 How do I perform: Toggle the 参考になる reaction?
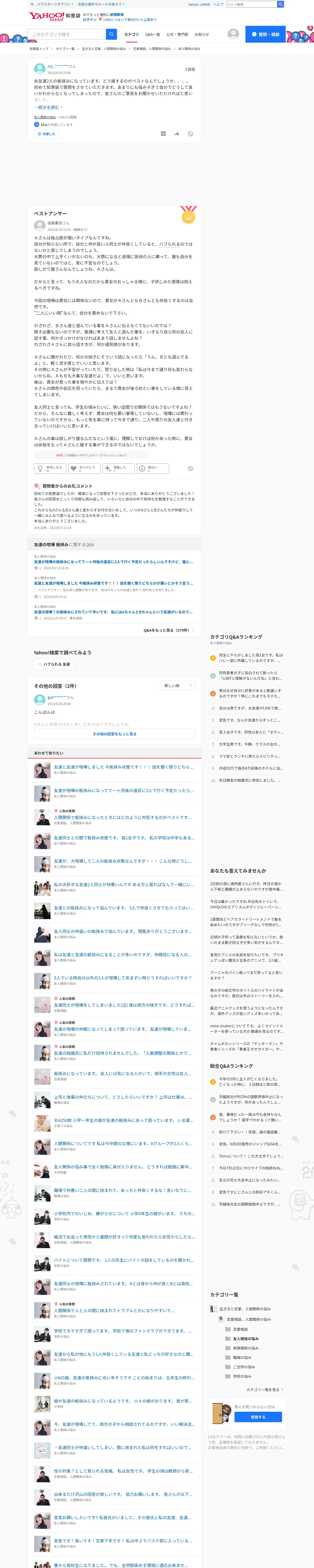[x=50, y=469]
